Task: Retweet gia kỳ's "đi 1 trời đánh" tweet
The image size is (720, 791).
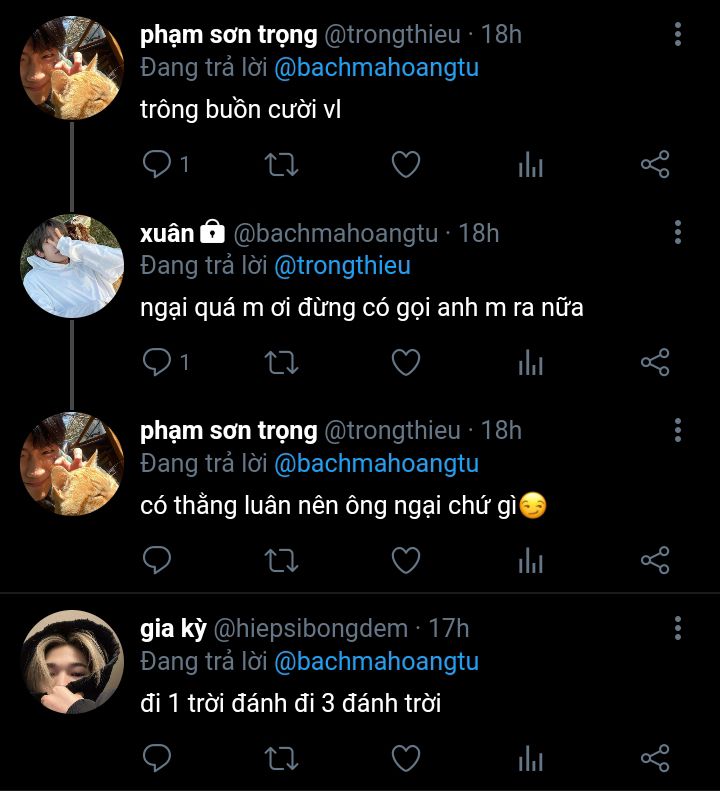Action: point(282,758)
